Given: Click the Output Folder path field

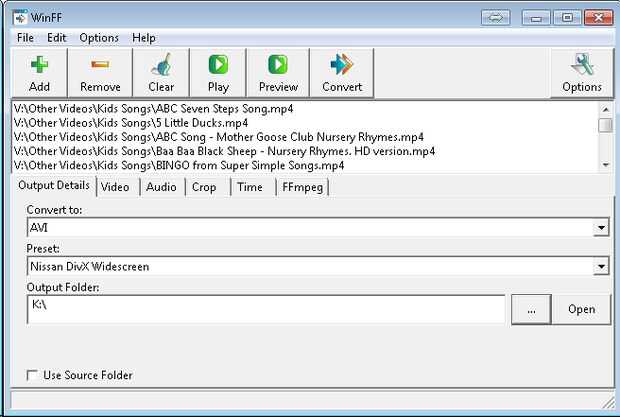Looking at the screenshot, I should (266, 309).
